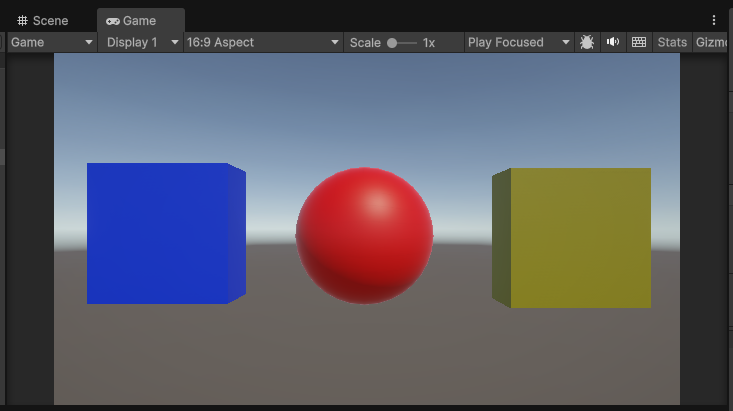
Task: Click the grid icon on the Scene tab
Action: (x=22, y=20)
